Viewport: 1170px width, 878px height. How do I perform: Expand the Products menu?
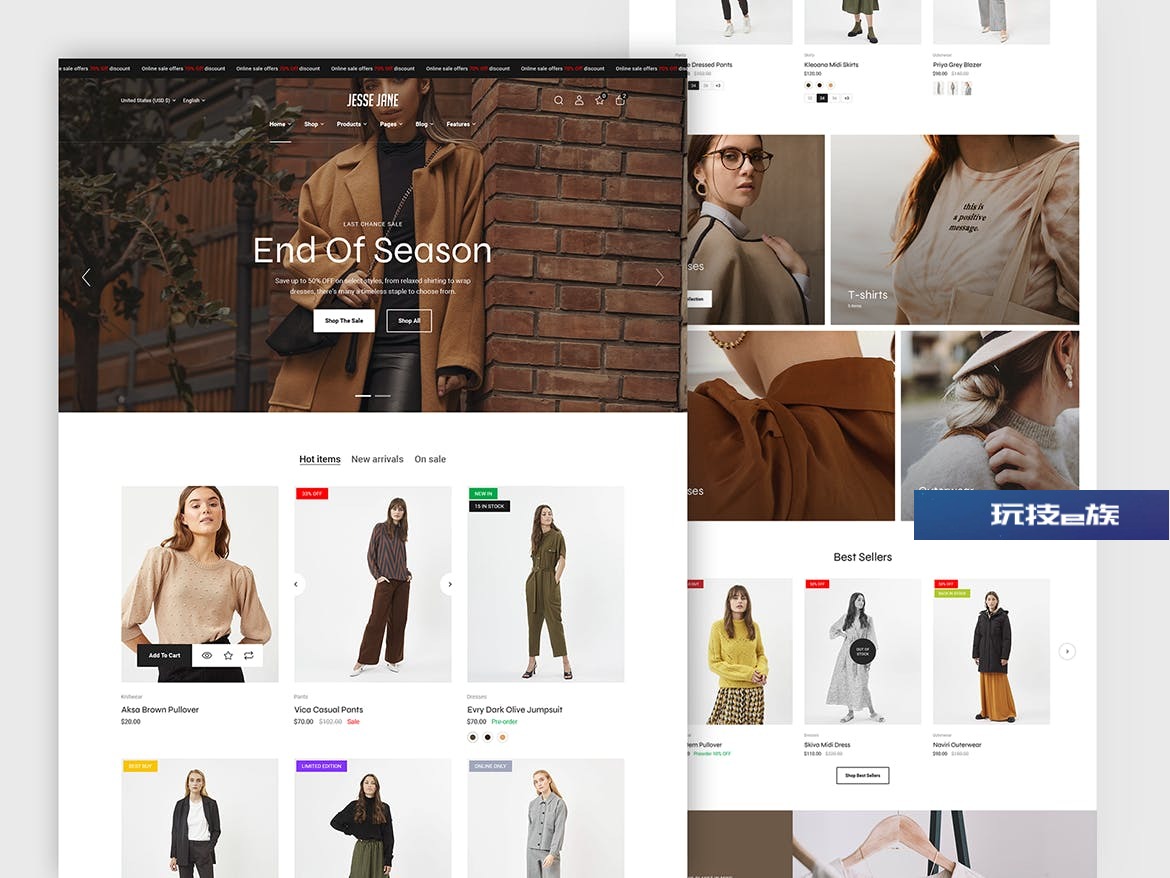coord(351,124)
